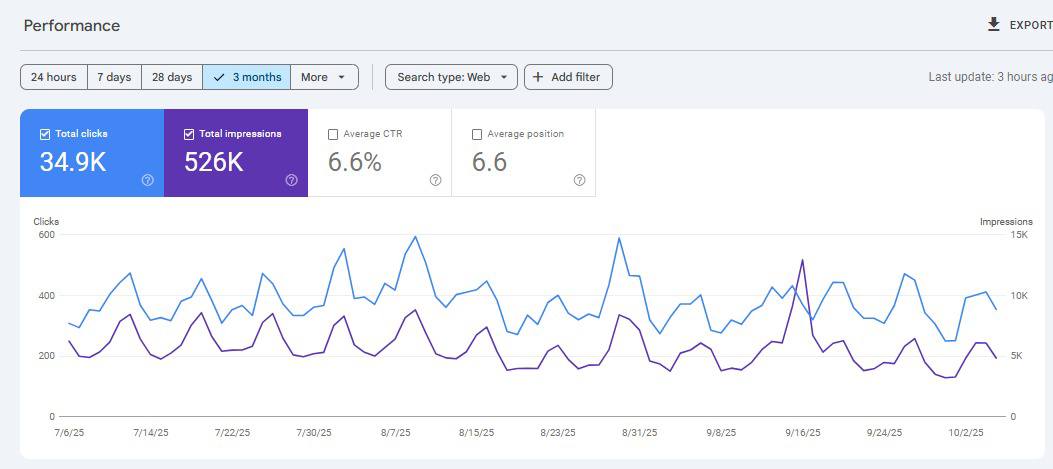This screenshot has height=469, width=1053.
Task: Click help icon on Total clicks card
Action: [148, 180]
